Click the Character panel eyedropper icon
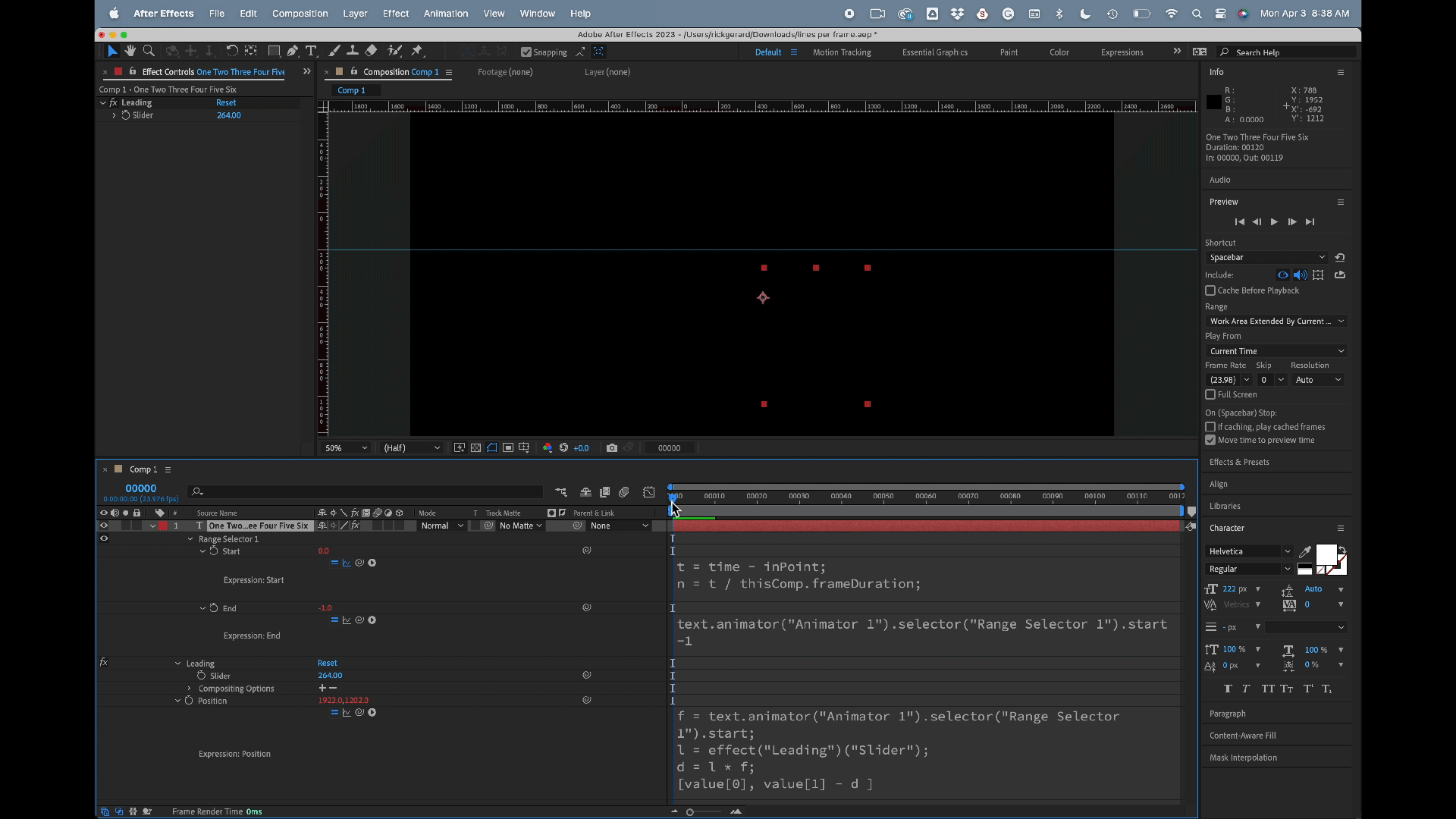Screen dimensions: 1456x819 1305,551
